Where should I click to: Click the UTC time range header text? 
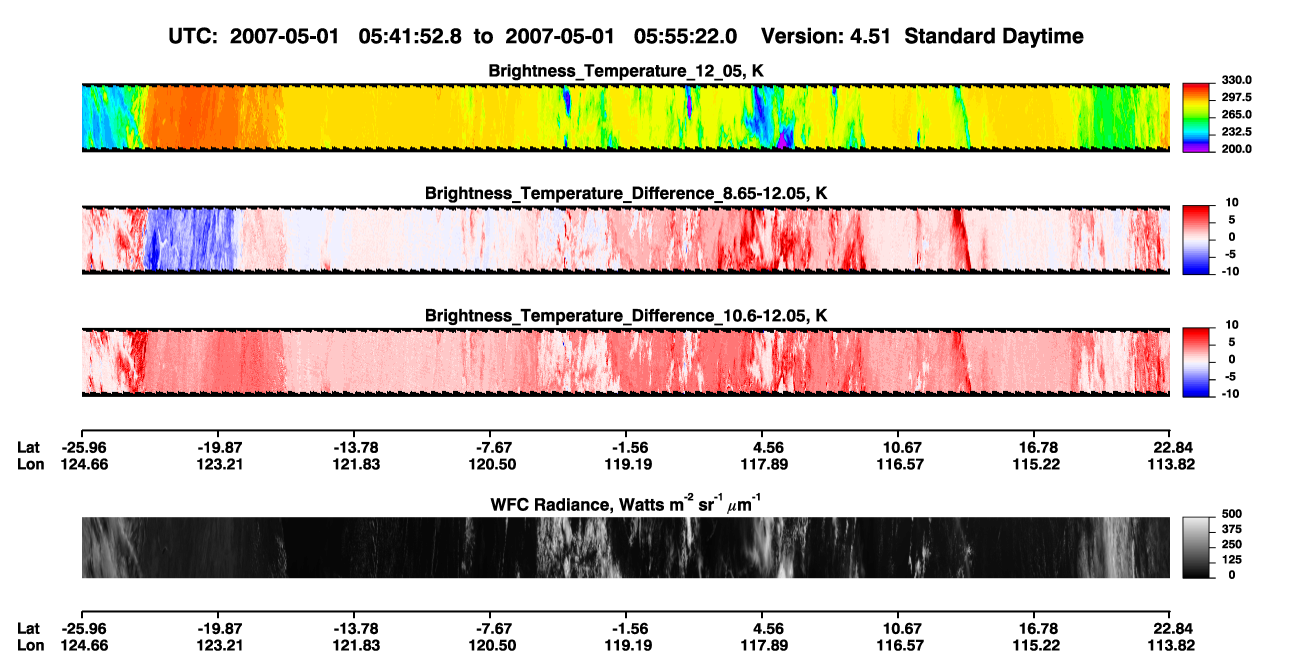[x=456, y=36]
